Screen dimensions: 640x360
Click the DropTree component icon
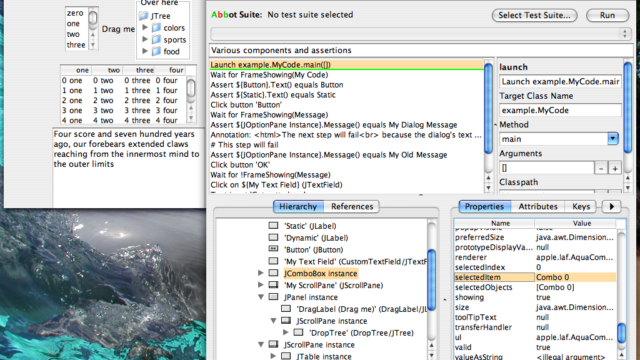click(x=299, y=332)
